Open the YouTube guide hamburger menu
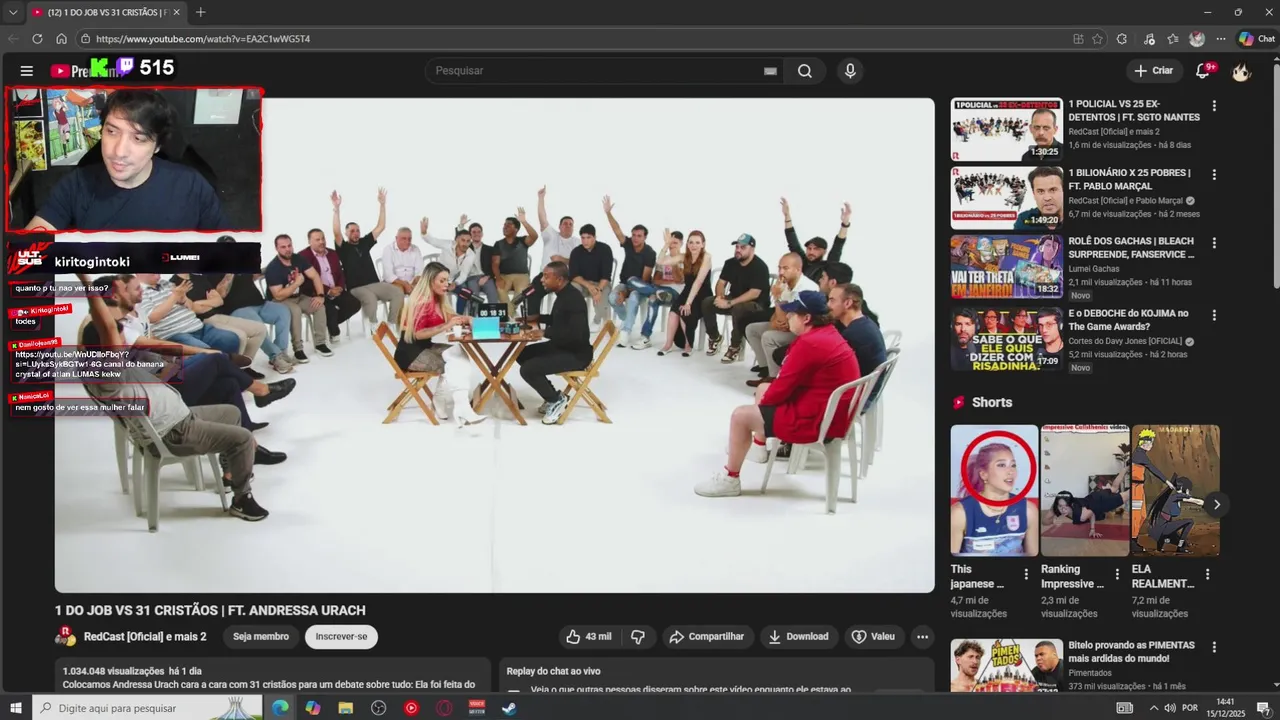Image resolution: width=1280 pixels, height=720 pixels. 27,71
